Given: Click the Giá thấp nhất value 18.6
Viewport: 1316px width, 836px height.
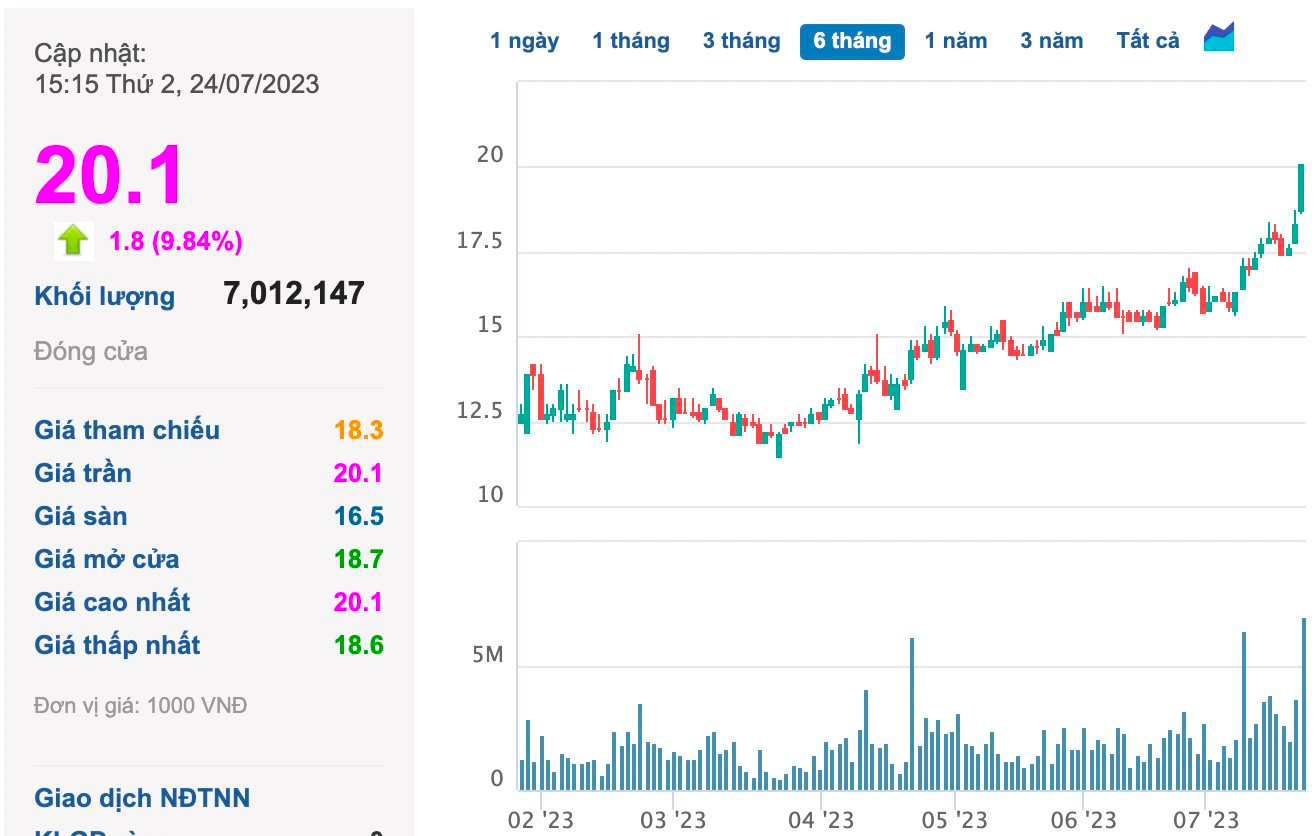Looking at the screenshot, I should 359,645.
